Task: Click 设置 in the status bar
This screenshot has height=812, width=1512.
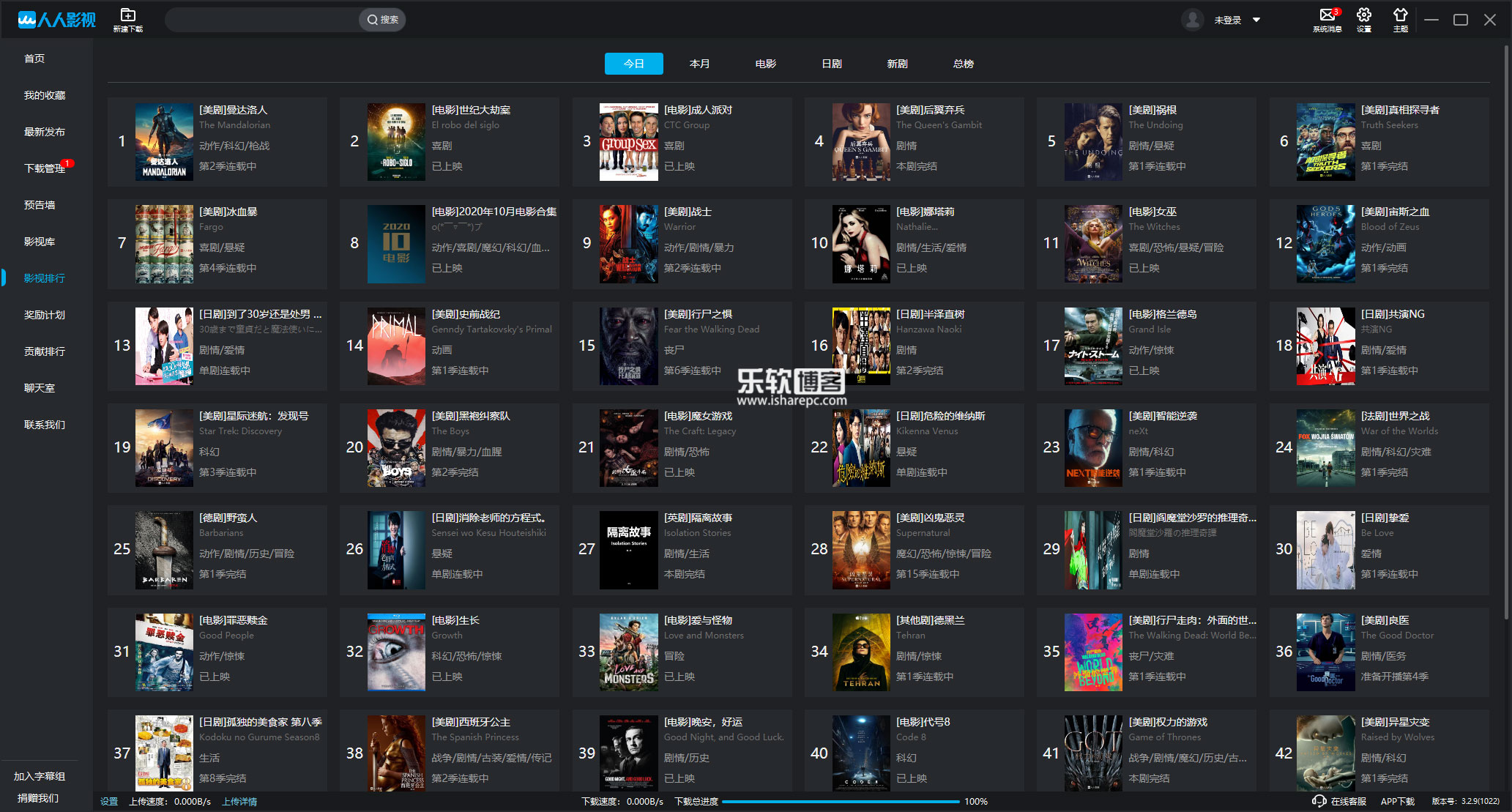Action: (x=109, y=802)
